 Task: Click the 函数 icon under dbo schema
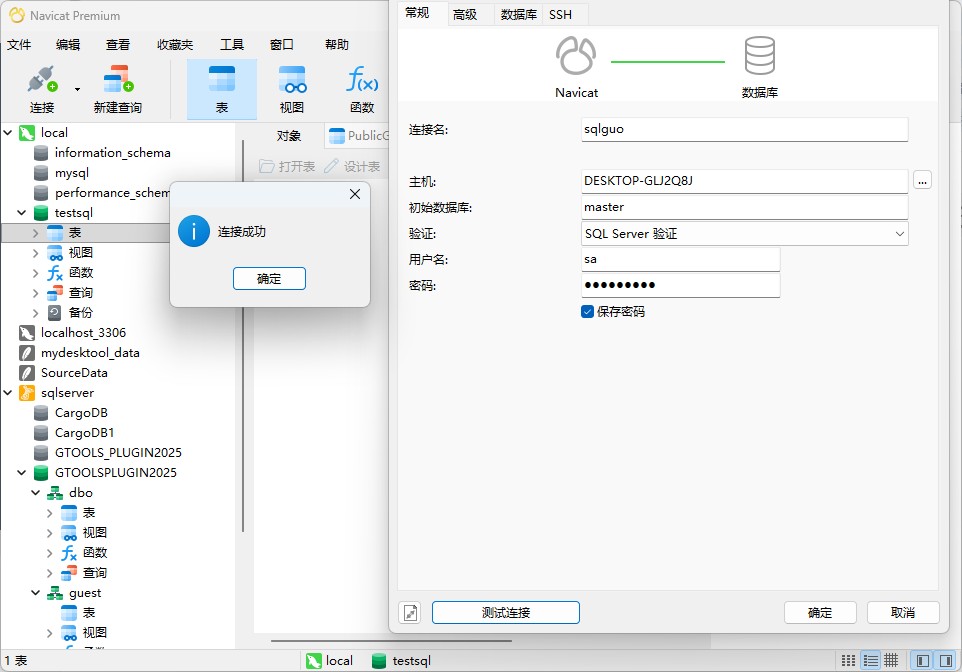(x=69, y=552)
